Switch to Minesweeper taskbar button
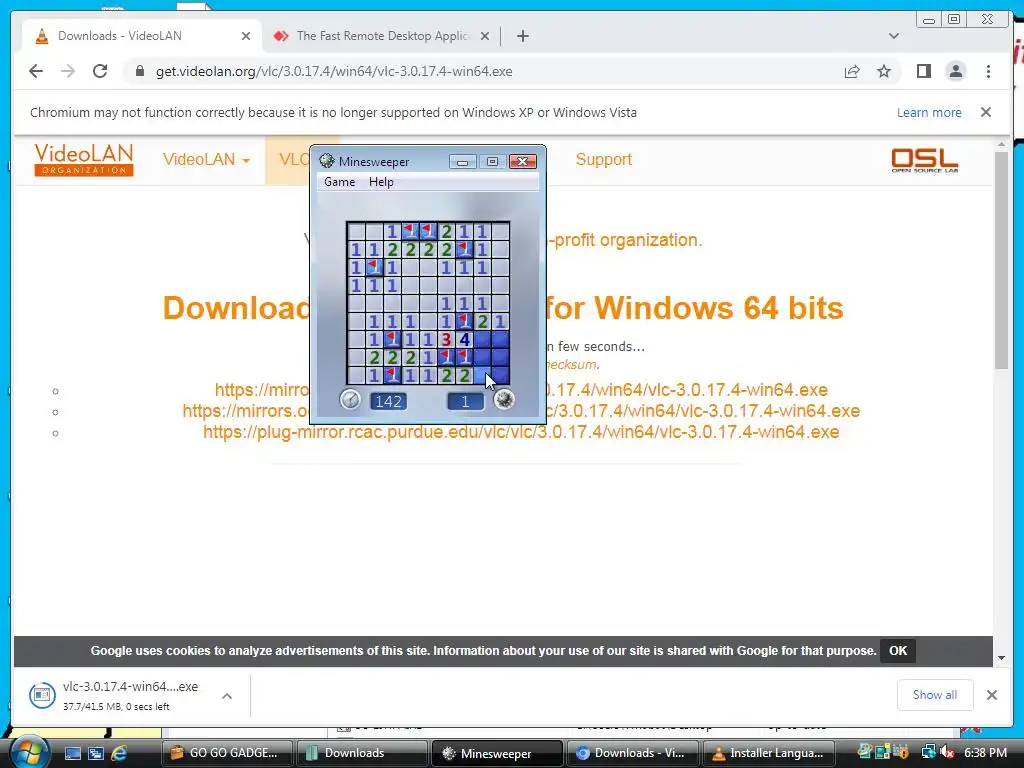Image resolution: width=1024 pixels, height=768 pixels. coord(497,753)
